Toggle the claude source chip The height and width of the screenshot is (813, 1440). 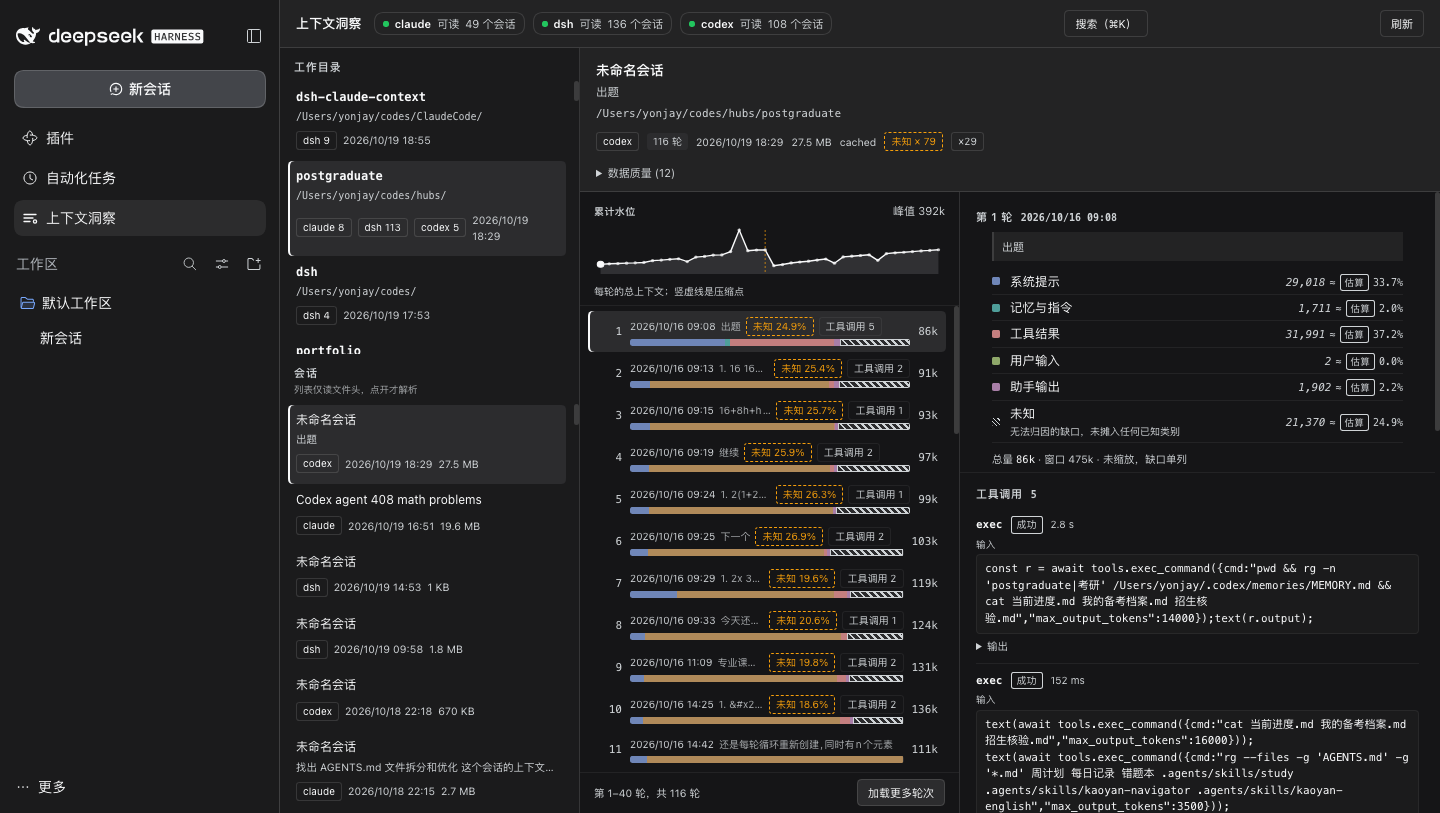pos(449,24)
